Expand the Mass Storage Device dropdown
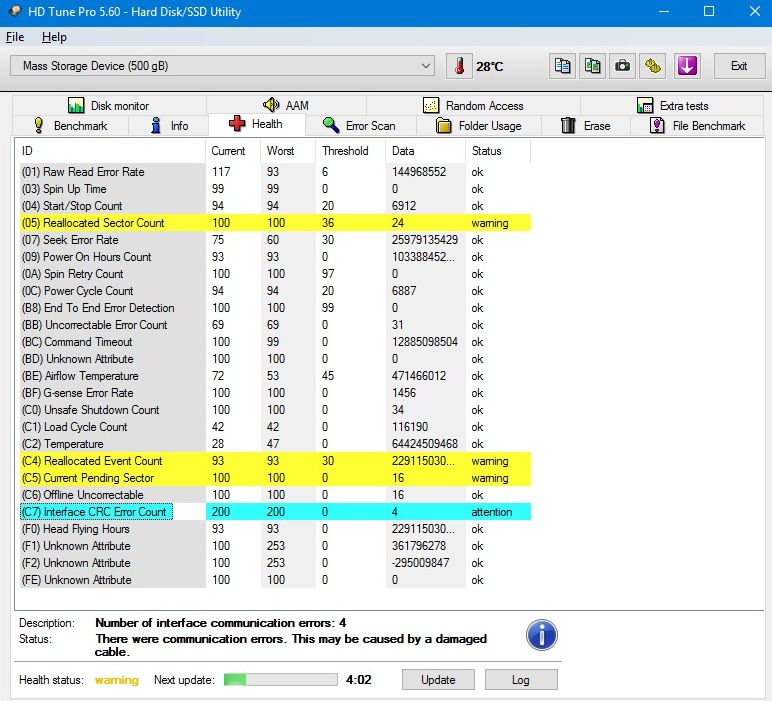 point(222,66)
